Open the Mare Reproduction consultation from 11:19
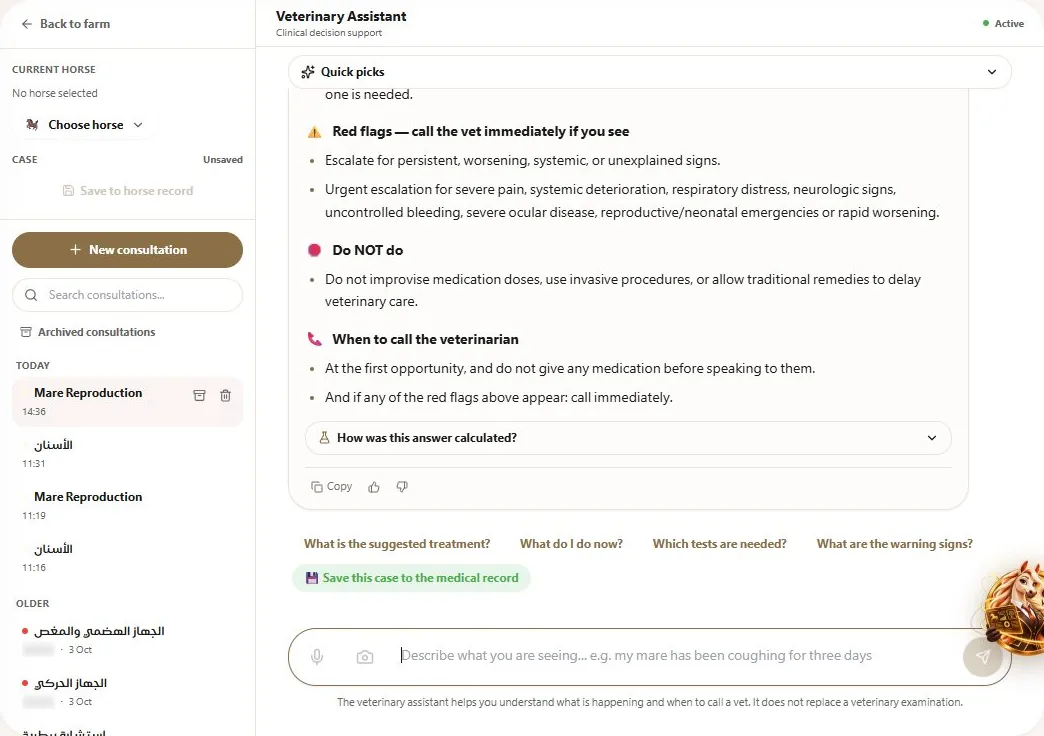The height and width of the screenshot is (736, 1044). [127, 506]
